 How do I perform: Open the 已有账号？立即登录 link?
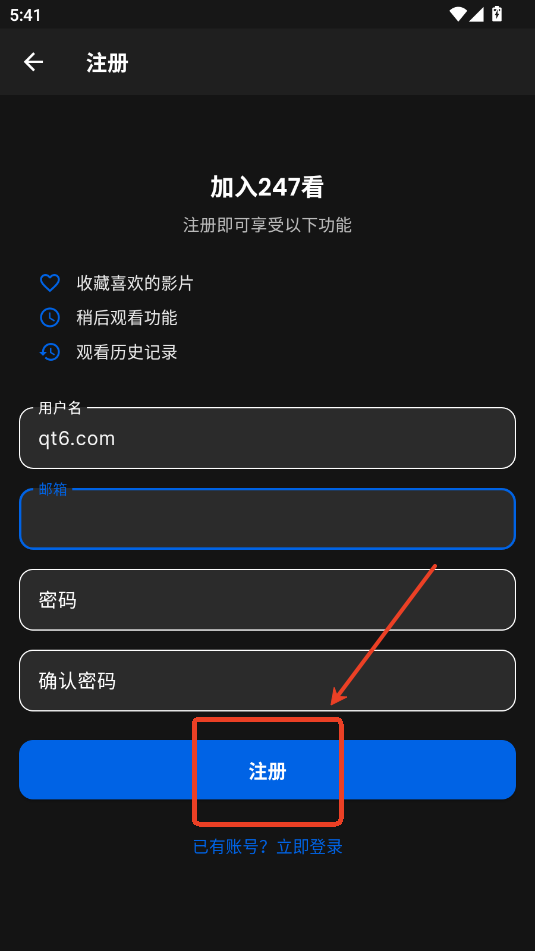(268, 847)
